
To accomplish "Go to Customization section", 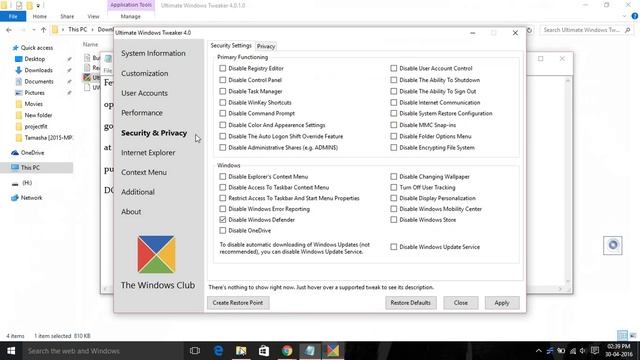I will pos(144,73).
